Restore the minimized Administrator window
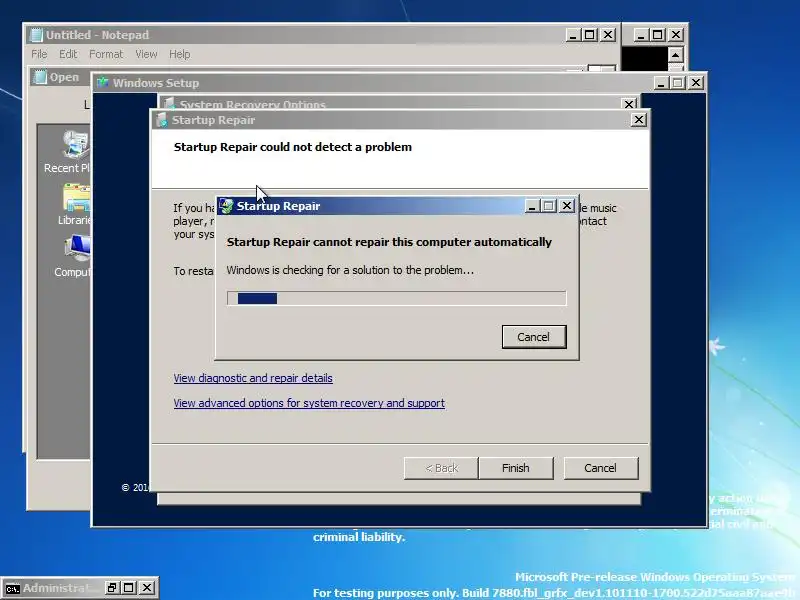The width and height of the screenshot is (800, 600). pyautogui.click(x=112, y=588)
